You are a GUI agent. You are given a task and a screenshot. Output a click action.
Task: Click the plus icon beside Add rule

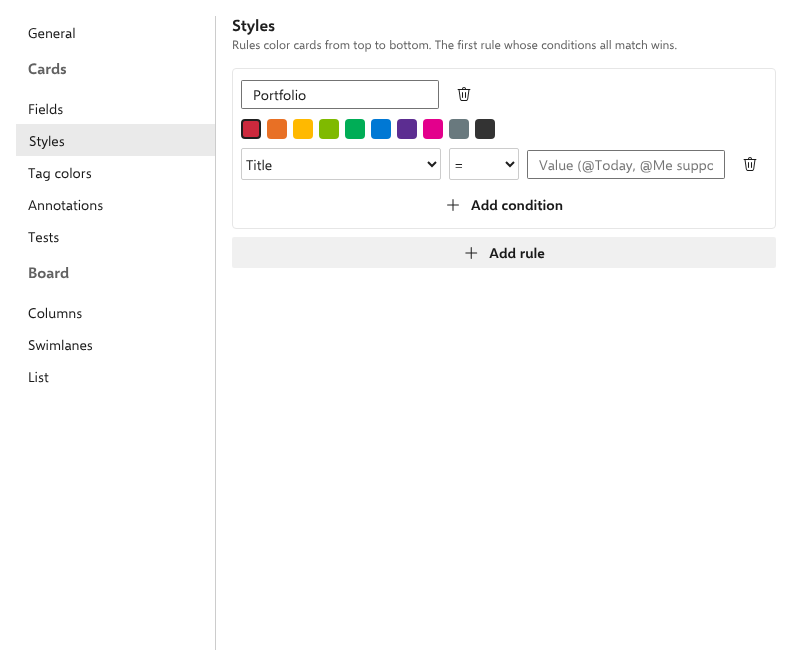(x=471, y=253)
